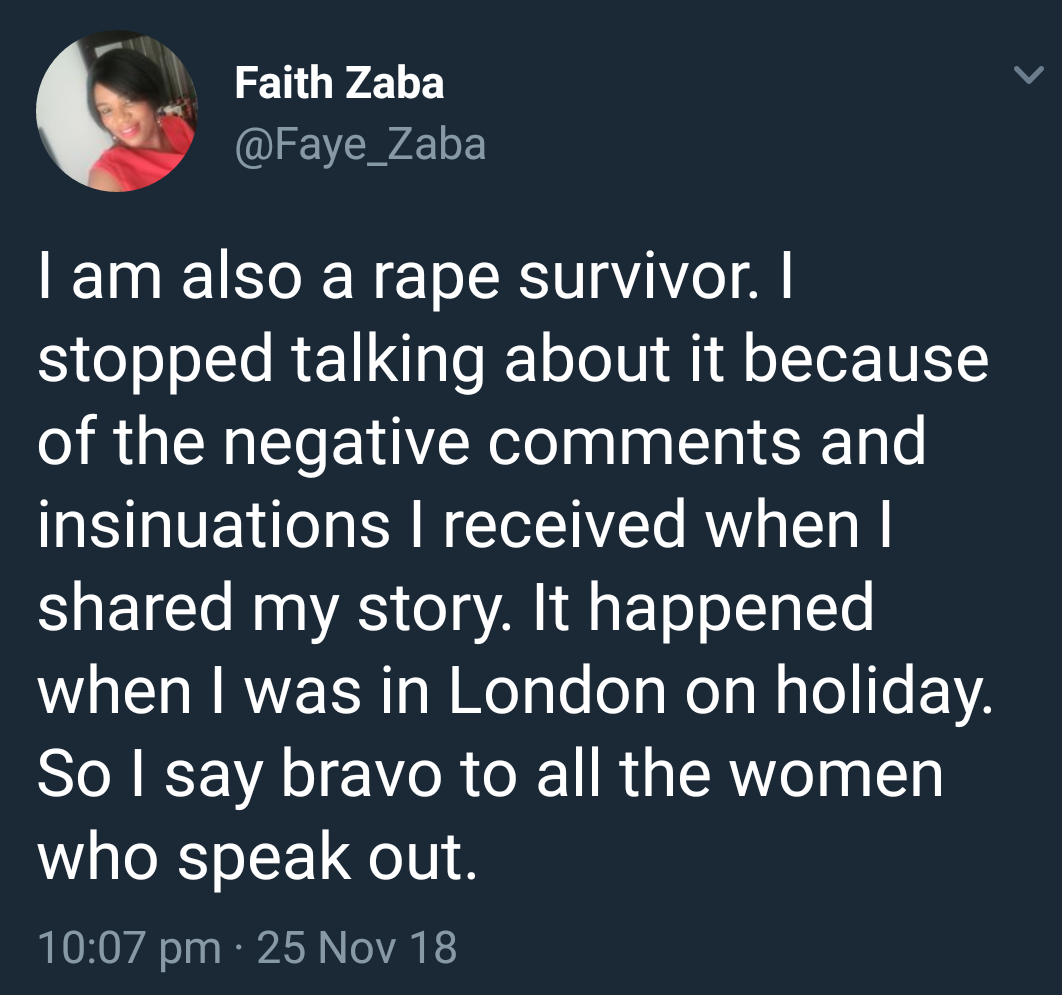Viewport: 1062px width, 995px height.
Task: Click the line starting "shared my story"
Action: (455, 607)
